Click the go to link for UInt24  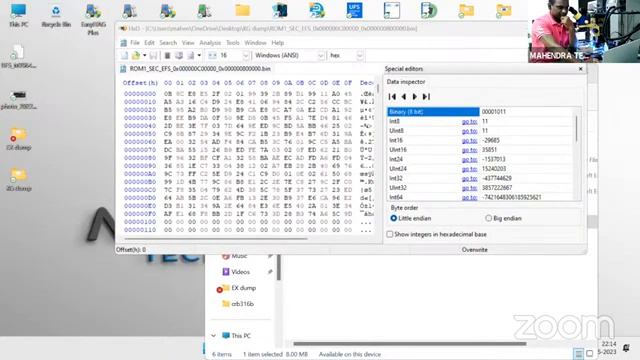point(469,169)
